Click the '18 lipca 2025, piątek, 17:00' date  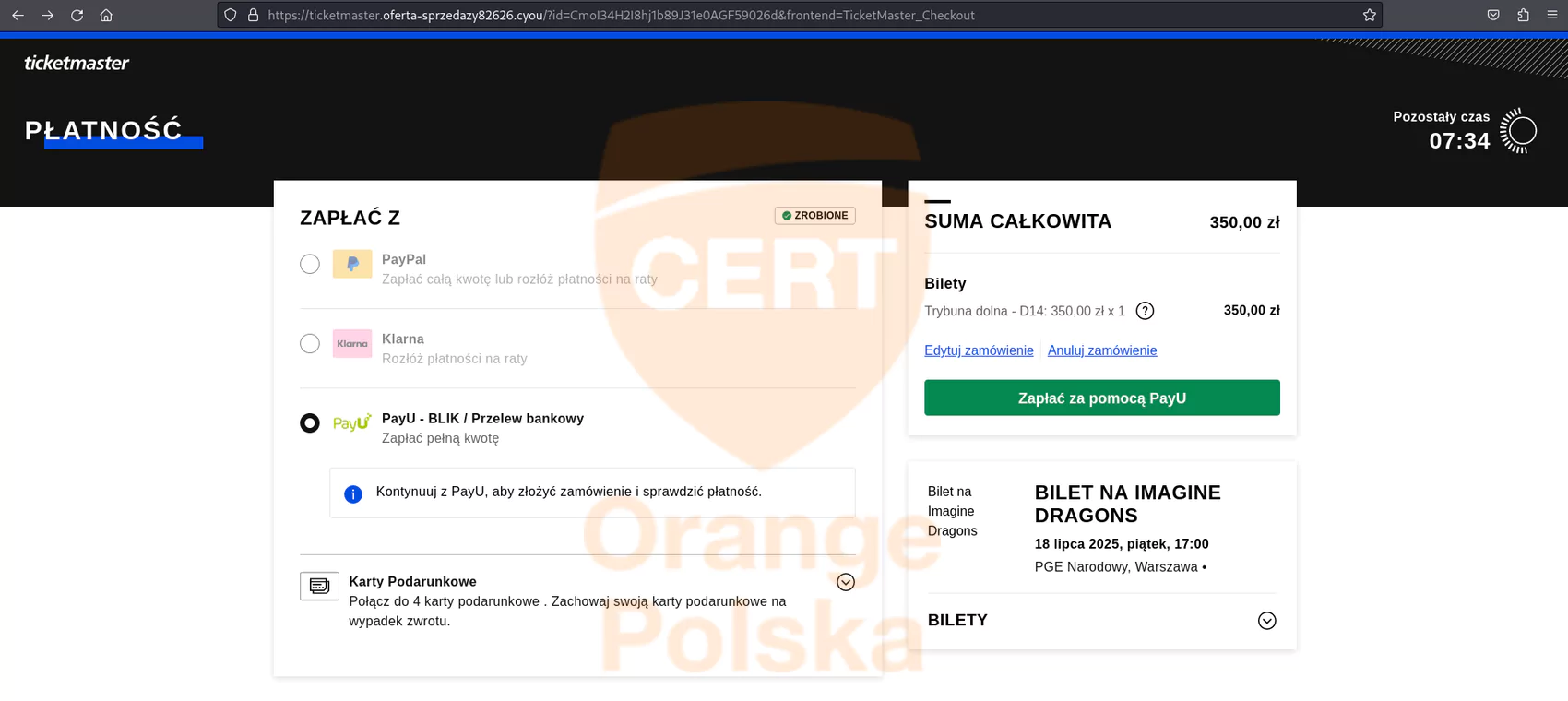coord(1122,544)
